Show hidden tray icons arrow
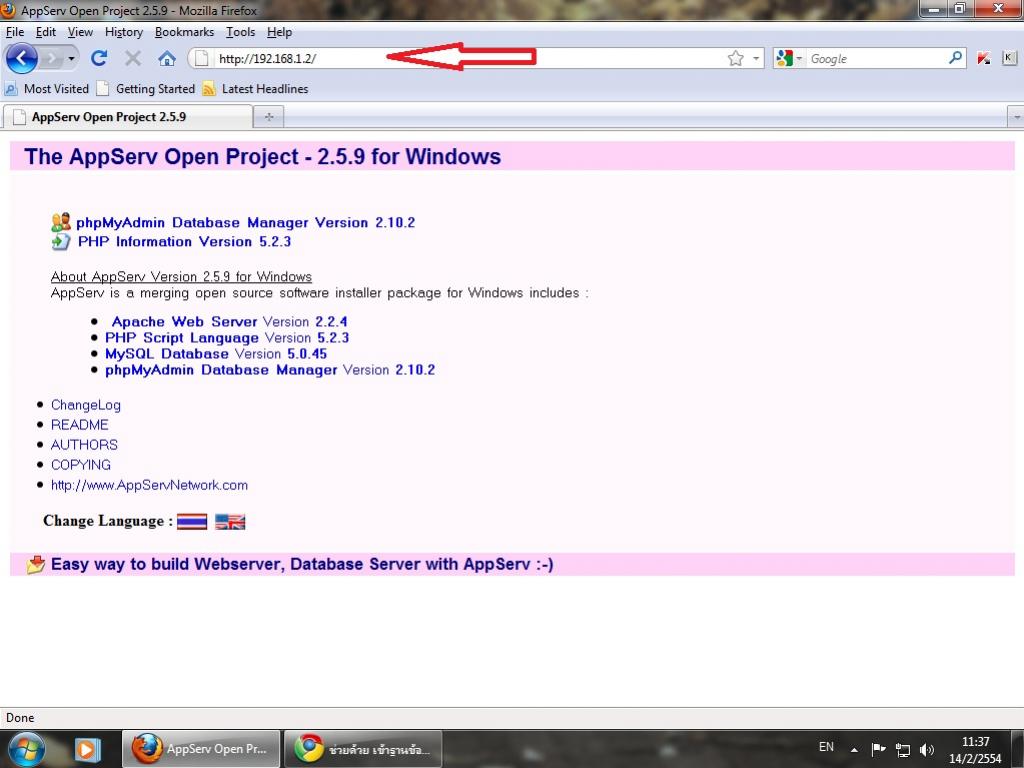Image resolution: width=1024 pixels, height=768 pixels. 854,750
